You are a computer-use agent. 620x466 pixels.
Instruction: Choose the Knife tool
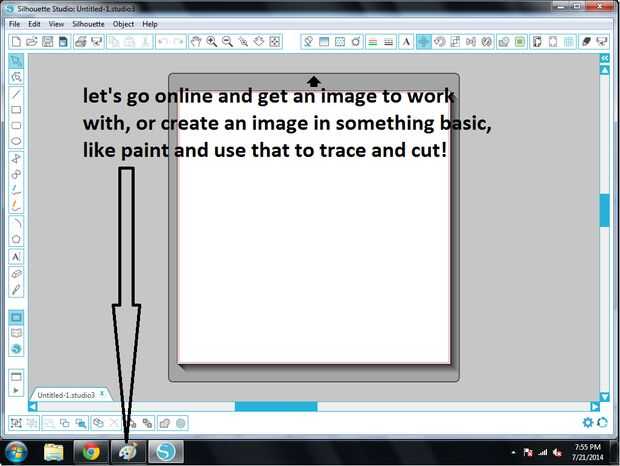16,290
